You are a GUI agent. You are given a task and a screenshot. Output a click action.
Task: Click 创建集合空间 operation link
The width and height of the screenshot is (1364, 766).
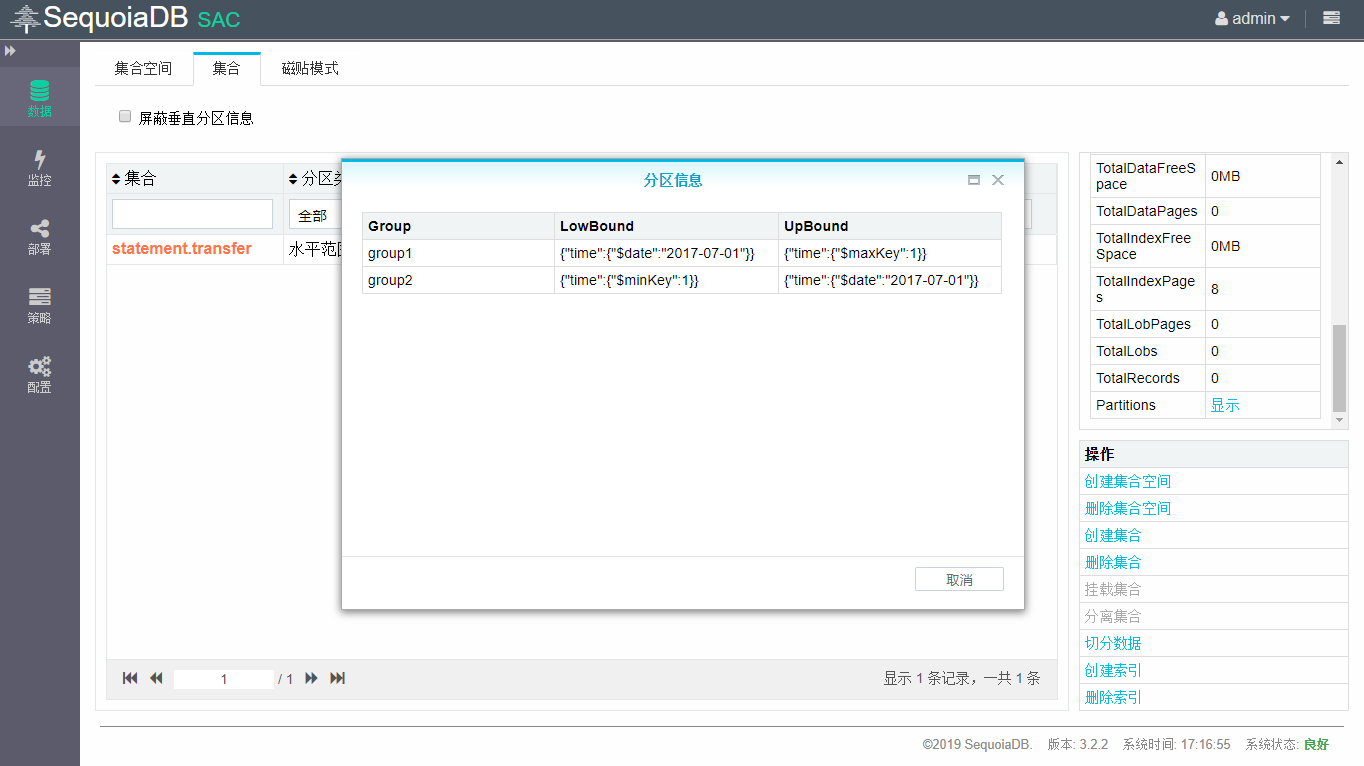point(1128,481)
